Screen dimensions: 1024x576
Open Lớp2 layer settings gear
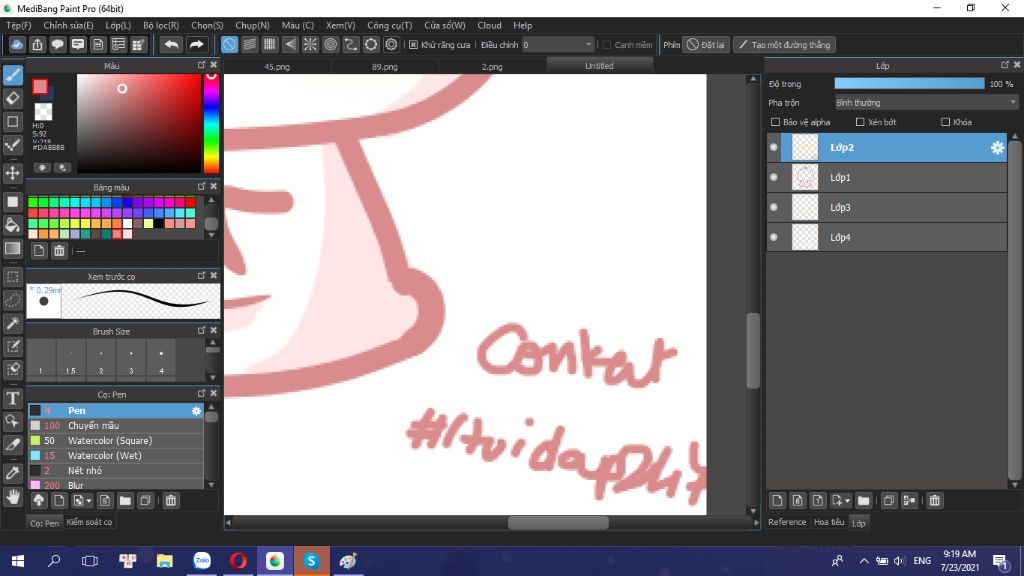997,148
